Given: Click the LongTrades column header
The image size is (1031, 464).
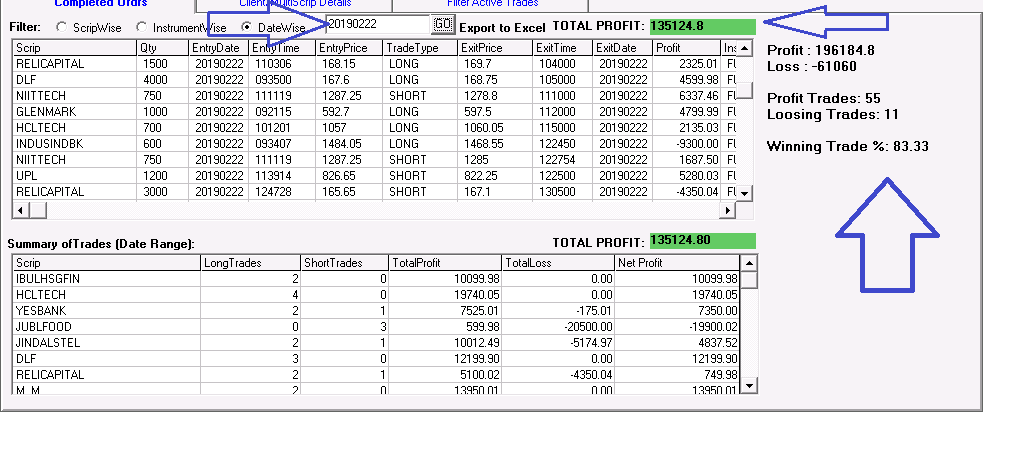Looking at the screenshot, I should point(250,263).
